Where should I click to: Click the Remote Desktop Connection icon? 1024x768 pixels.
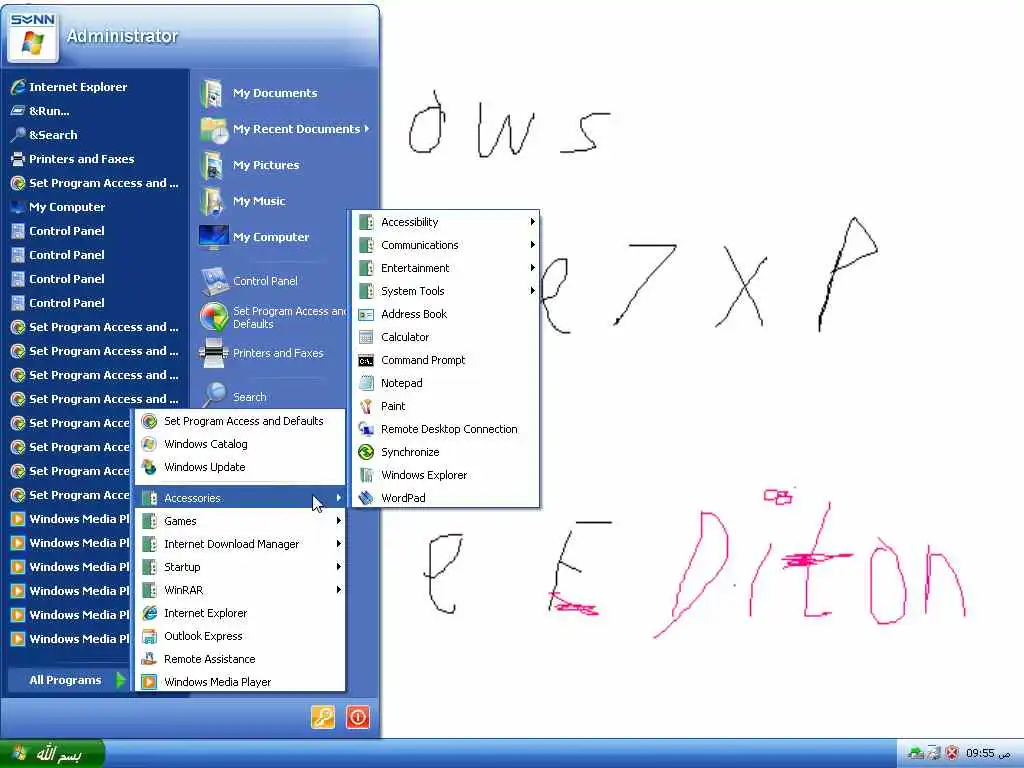[x=366, y=429]
